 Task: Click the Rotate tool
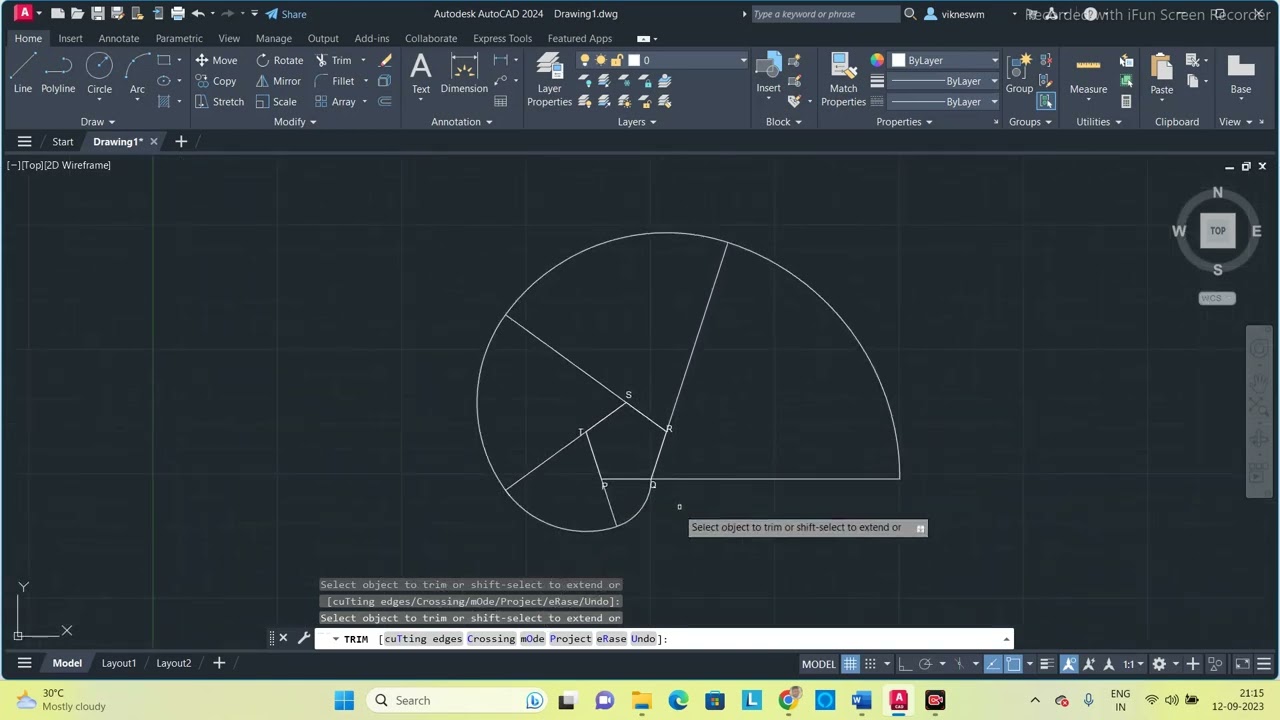point(279,60)
